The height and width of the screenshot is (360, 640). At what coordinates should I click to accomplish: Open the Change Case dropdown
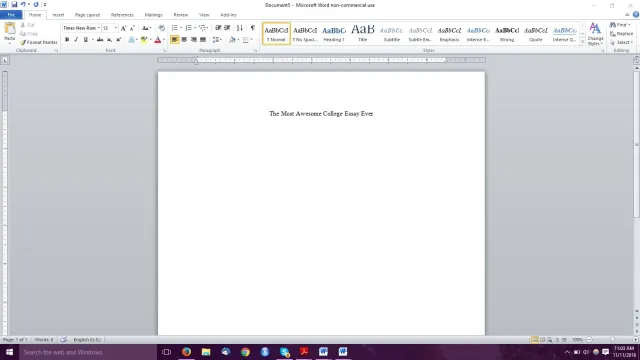click(x=146, y=28)
